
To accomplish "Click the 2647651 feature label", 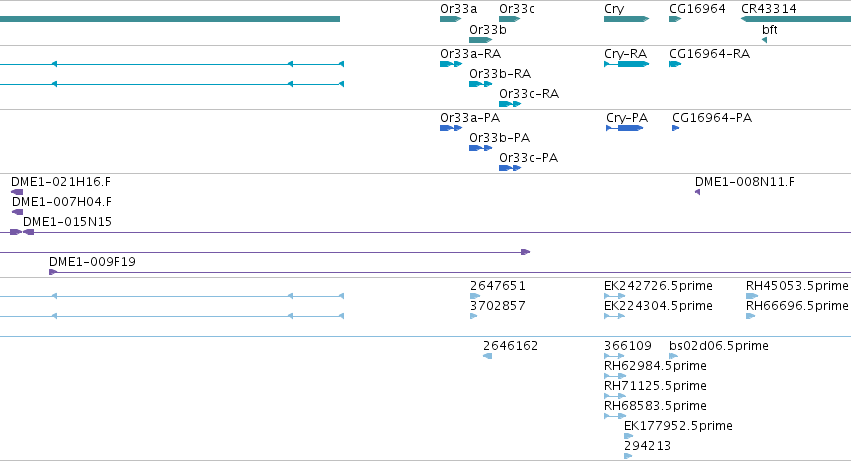I will click(x=498, y=286).
